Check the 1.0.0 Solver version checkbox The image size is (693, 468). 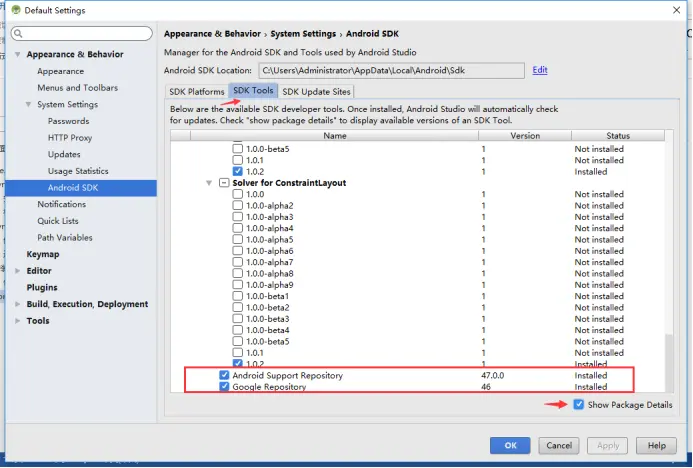coord(238,194)
